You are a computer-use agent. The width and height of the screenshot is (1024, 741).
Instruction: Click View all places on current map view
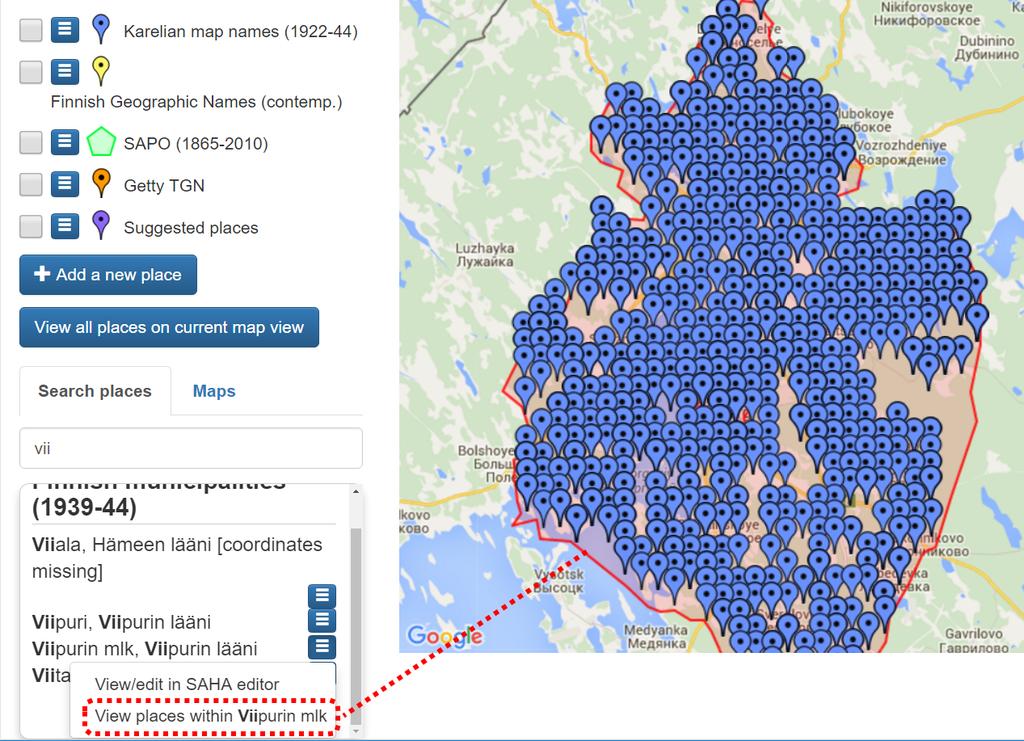[169, 327]
